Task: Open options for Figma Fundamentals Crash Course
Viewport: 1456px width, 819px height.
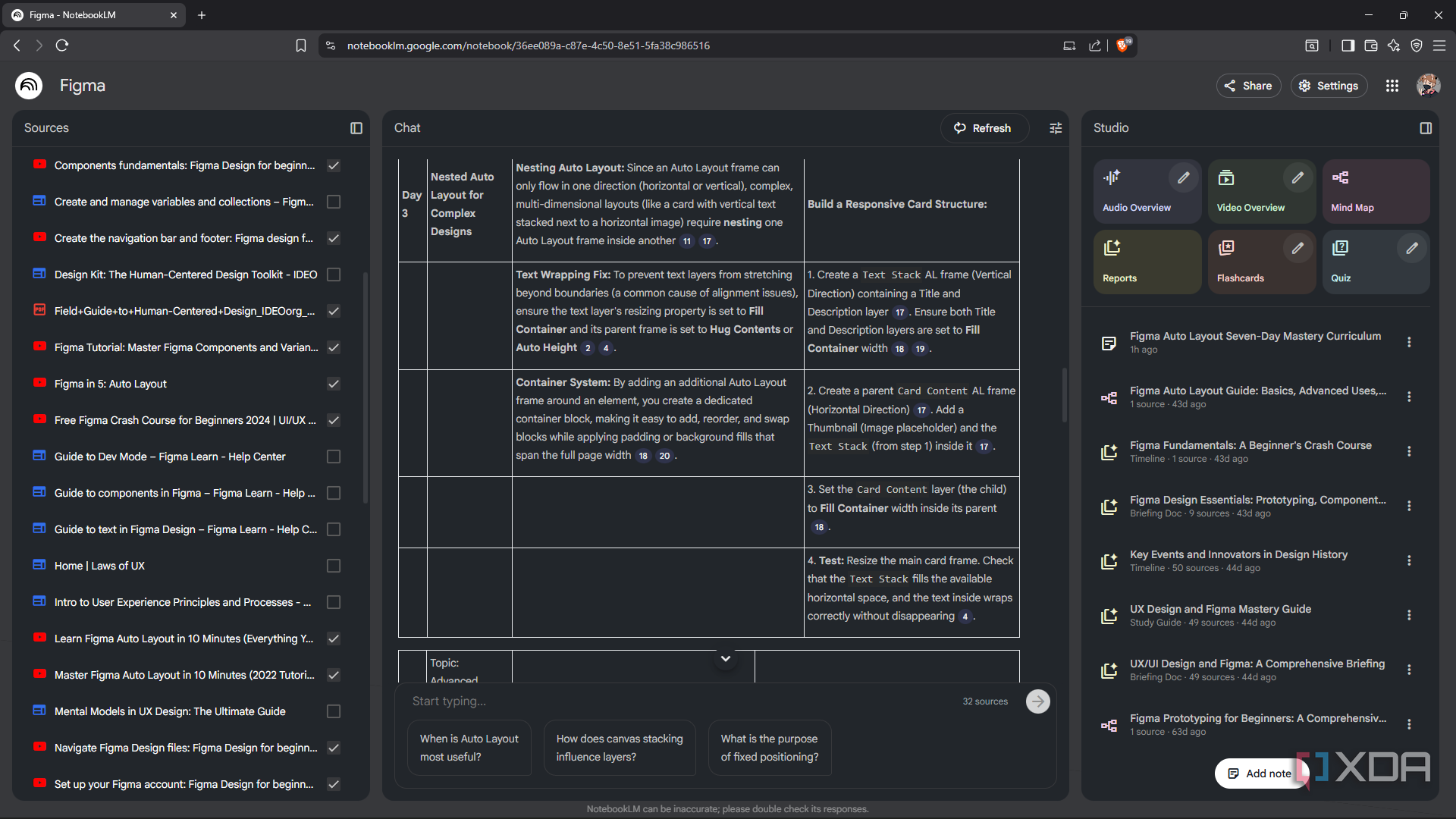Action: click(x=1409, y=452)
